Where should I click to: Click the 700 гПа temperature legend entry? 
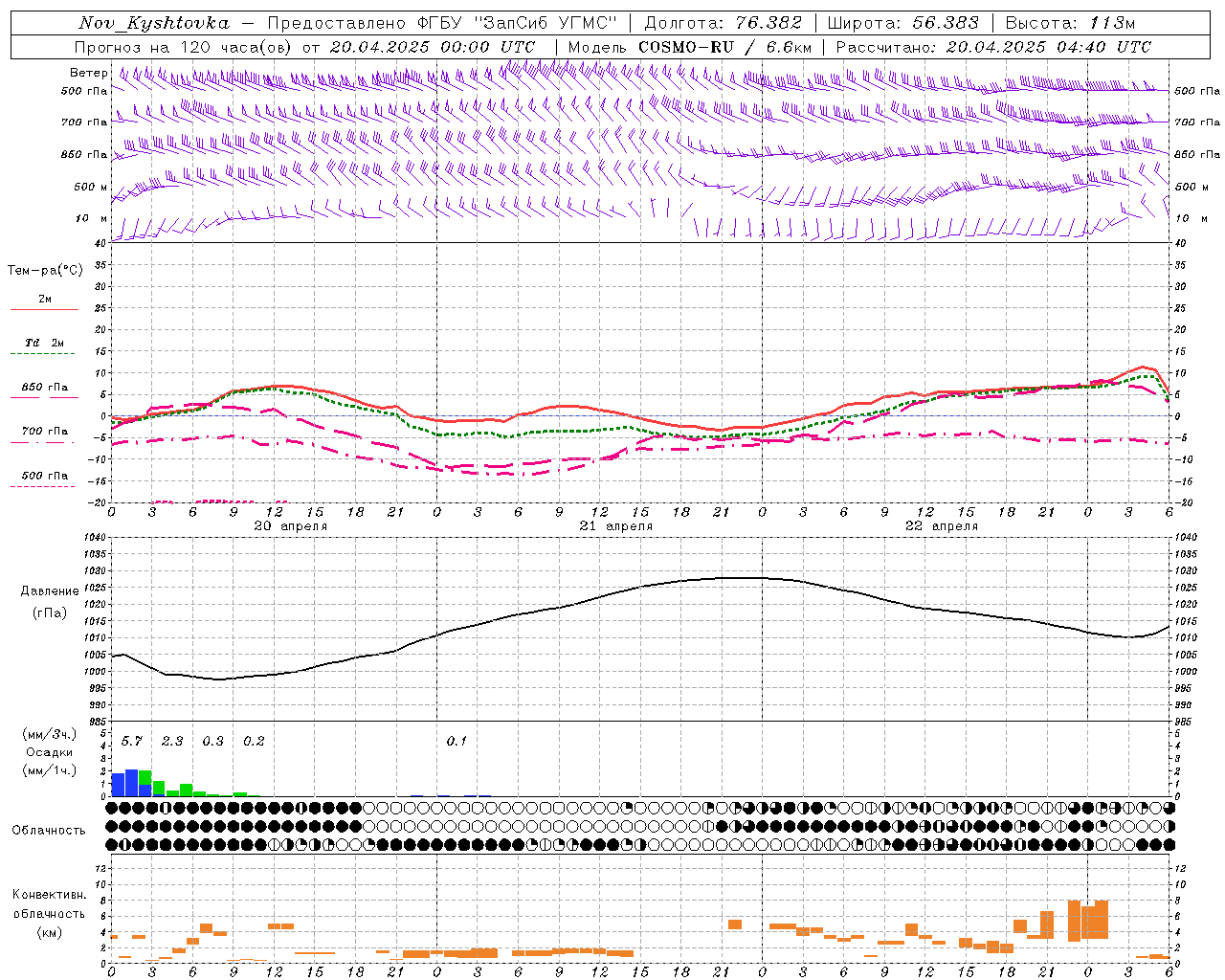45,431
